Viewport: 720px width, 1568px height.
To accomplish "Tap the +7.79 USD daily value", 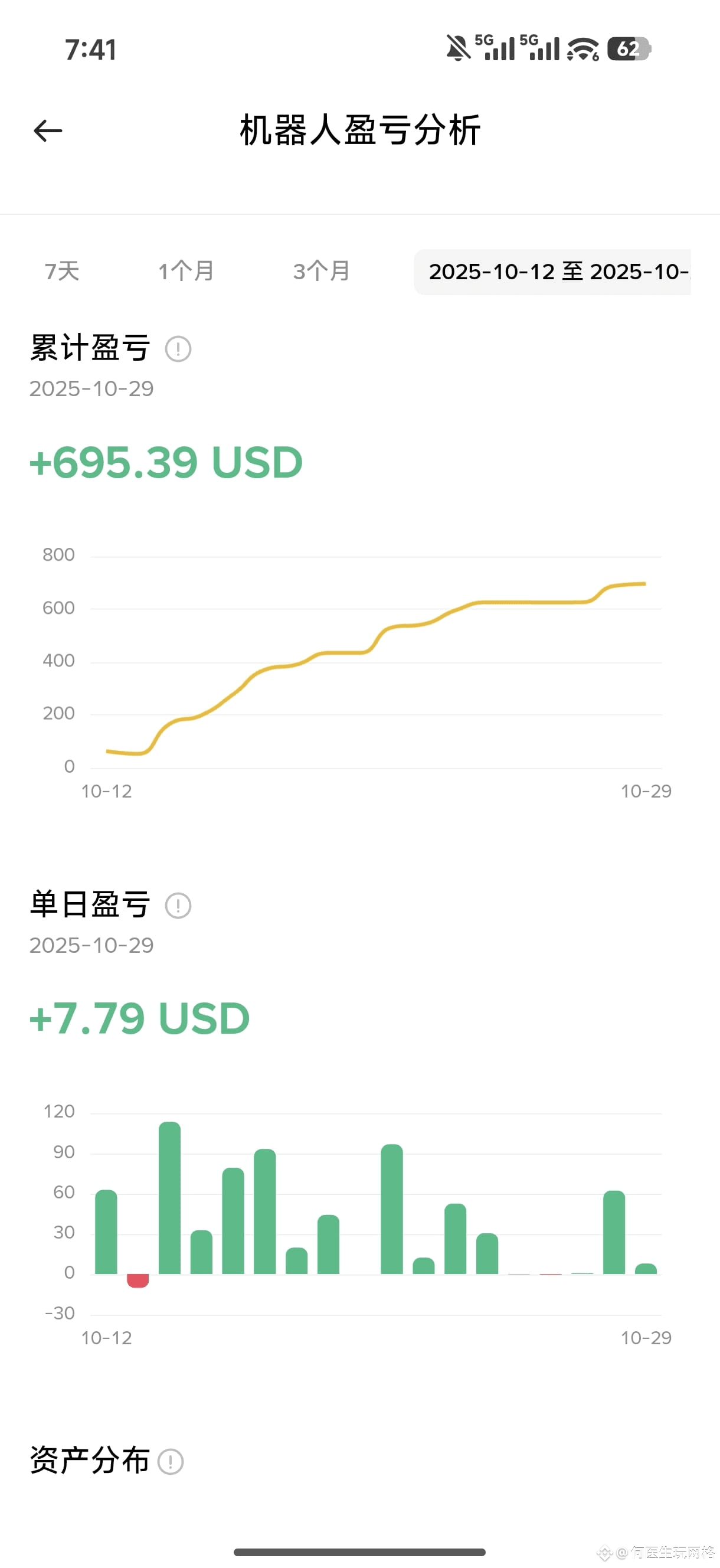I will pyautogui.click(x=140, y=1018).
